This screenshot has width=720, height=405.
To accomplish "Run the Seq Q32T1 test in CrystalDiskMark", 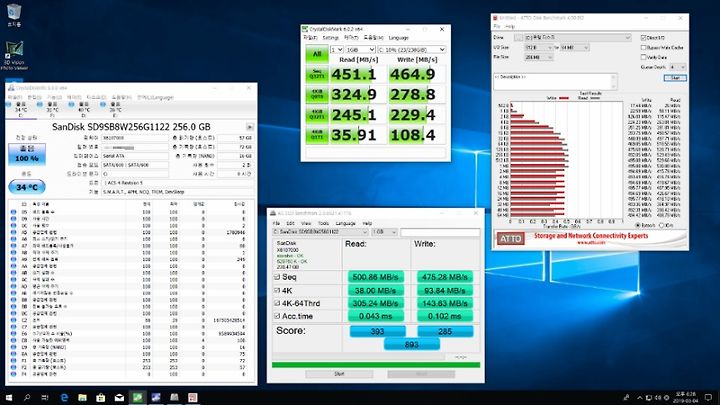I will 317,74.
